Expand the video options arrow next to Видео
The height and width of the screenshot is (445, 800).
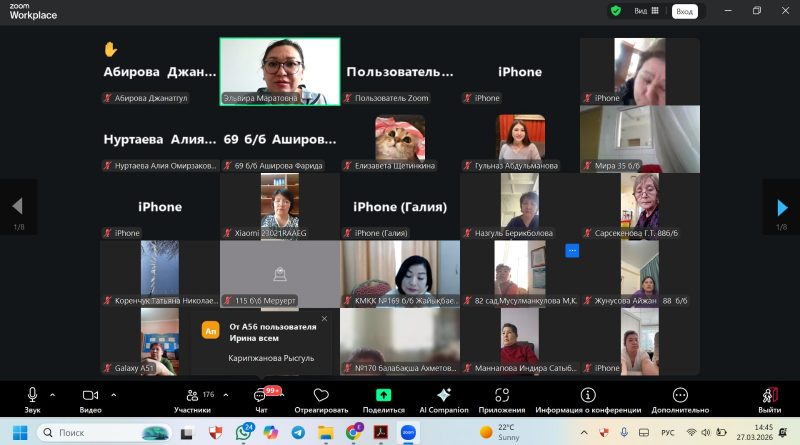click(112, 394)
